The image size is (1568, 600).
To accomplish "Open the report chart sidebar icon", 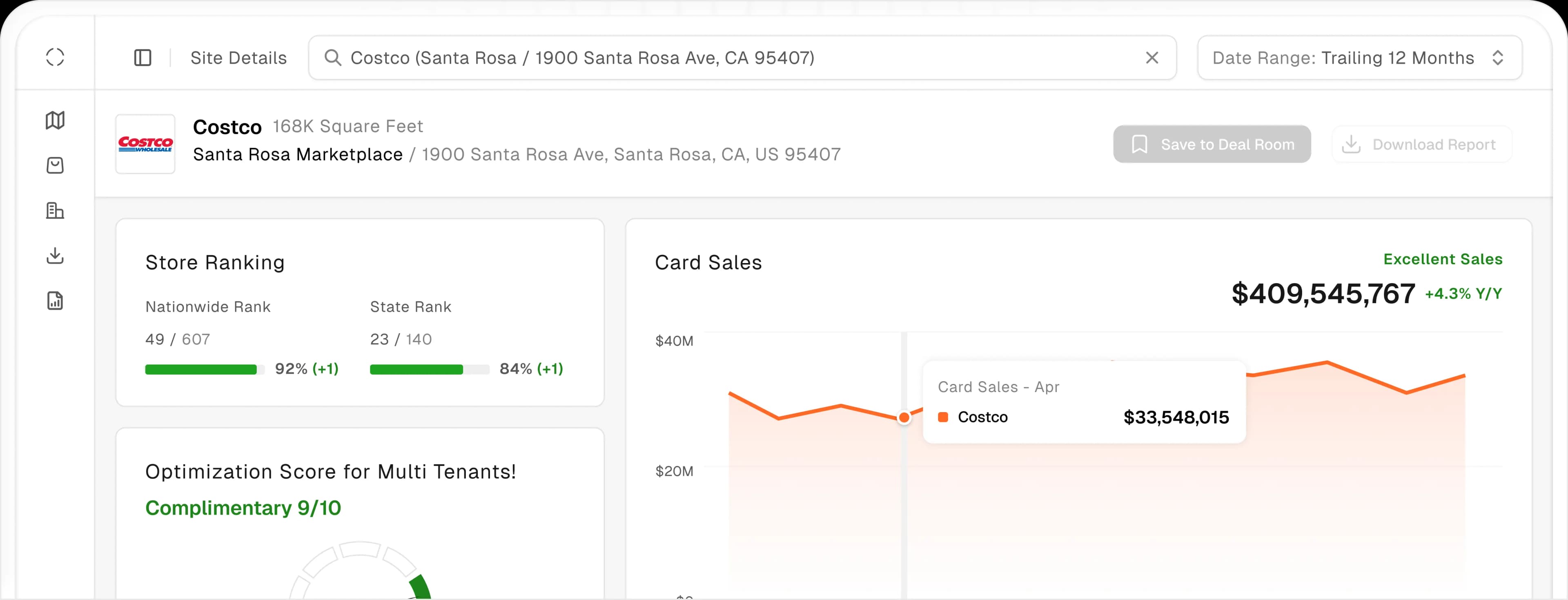I will [x=55, y=300].
